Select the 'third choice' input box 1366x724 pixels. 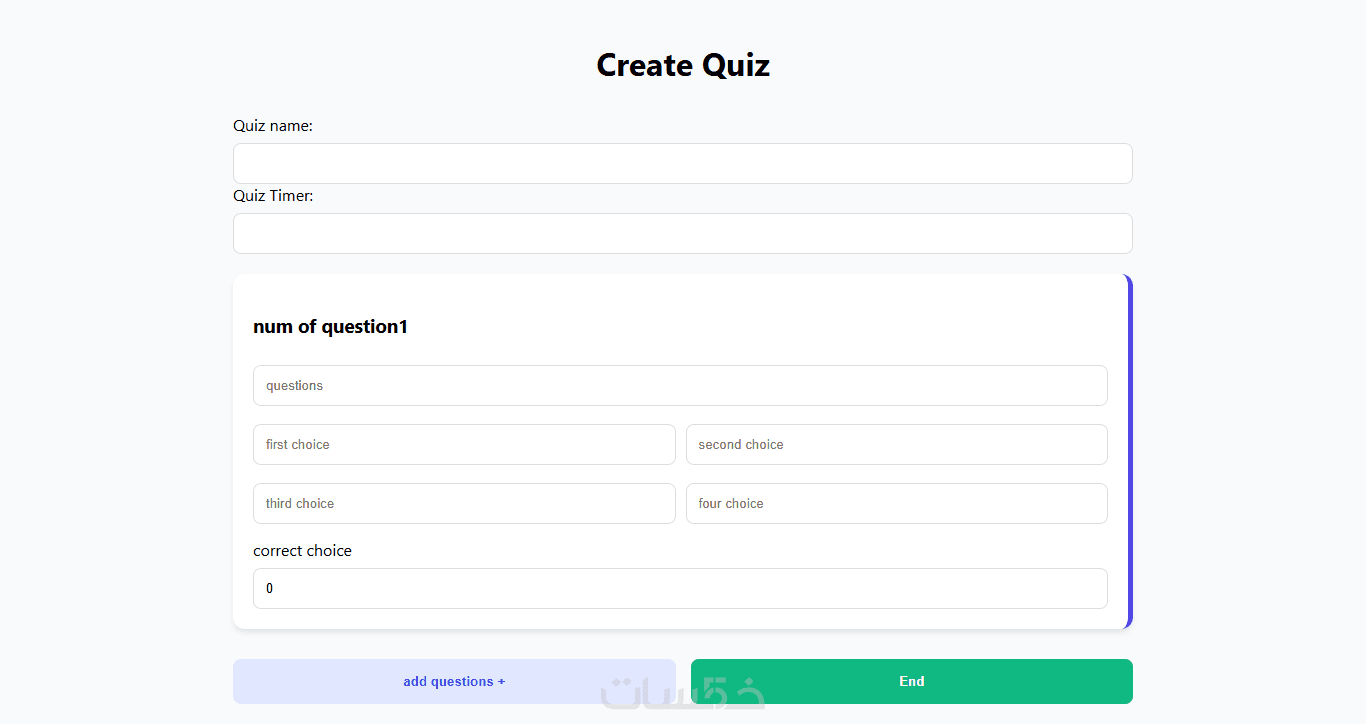464,503
